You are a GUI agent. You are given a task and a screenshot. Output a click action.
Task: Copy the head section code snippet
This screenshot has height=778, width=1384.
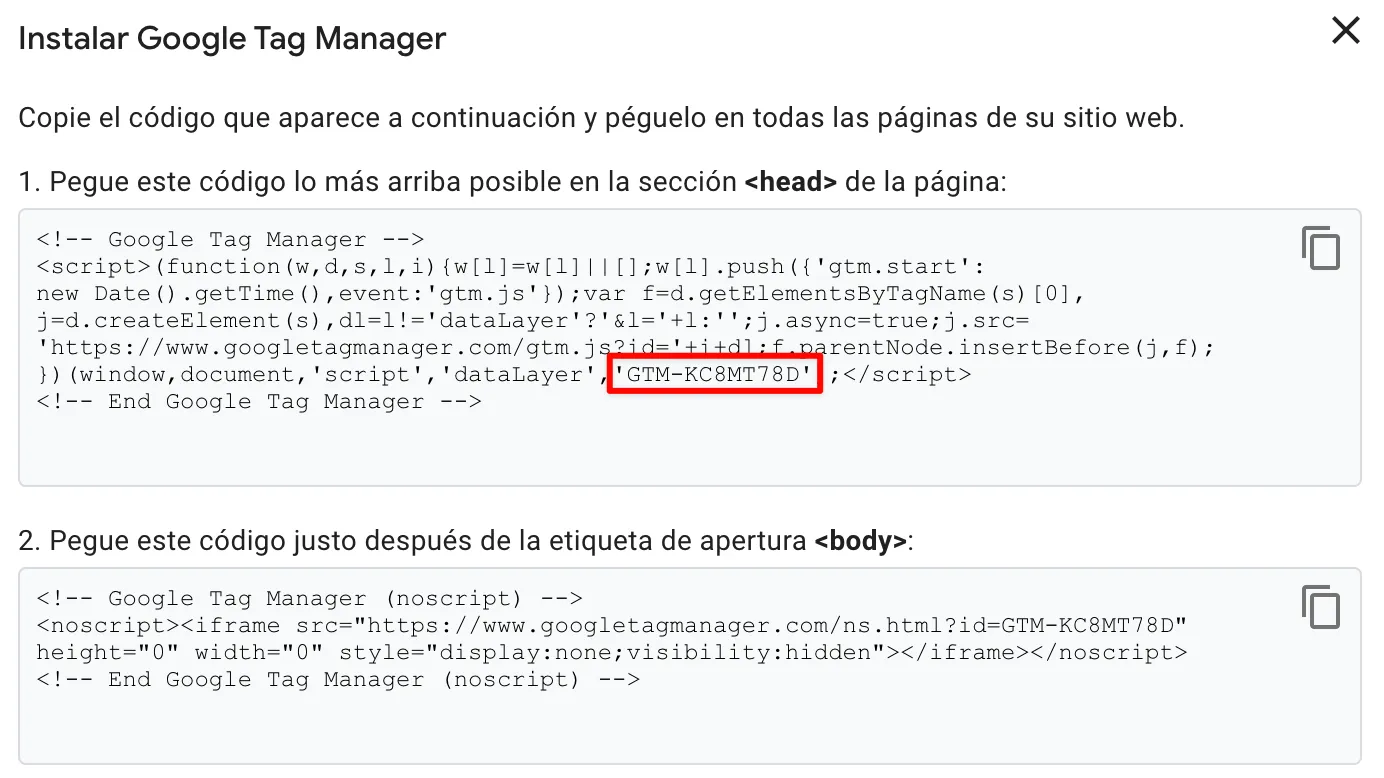pyautogui.click(x=1320, y=248)
